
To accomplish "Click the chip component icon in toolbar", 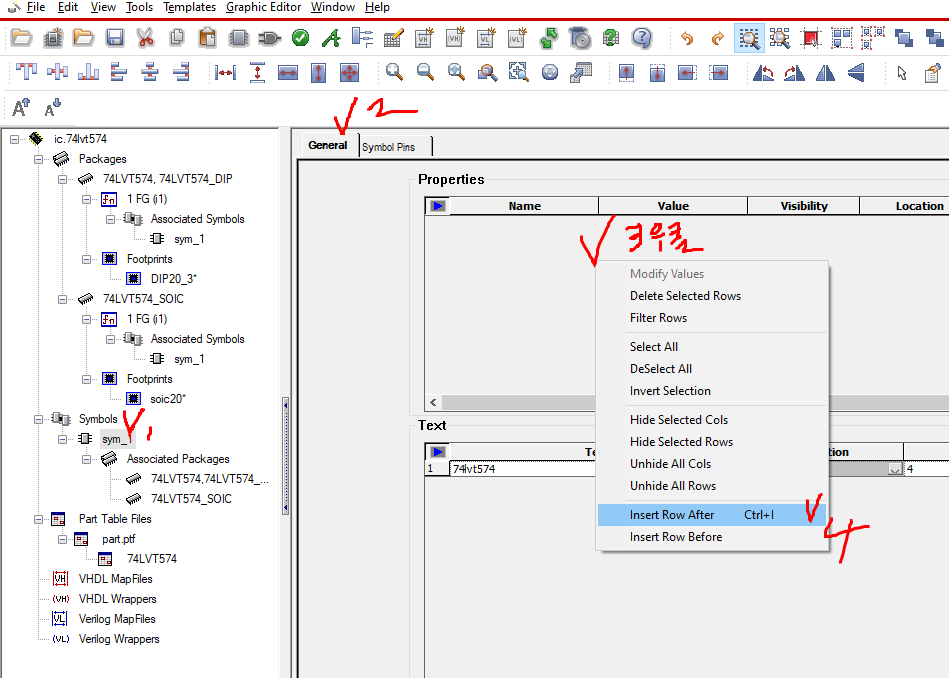I will [238, 38].
